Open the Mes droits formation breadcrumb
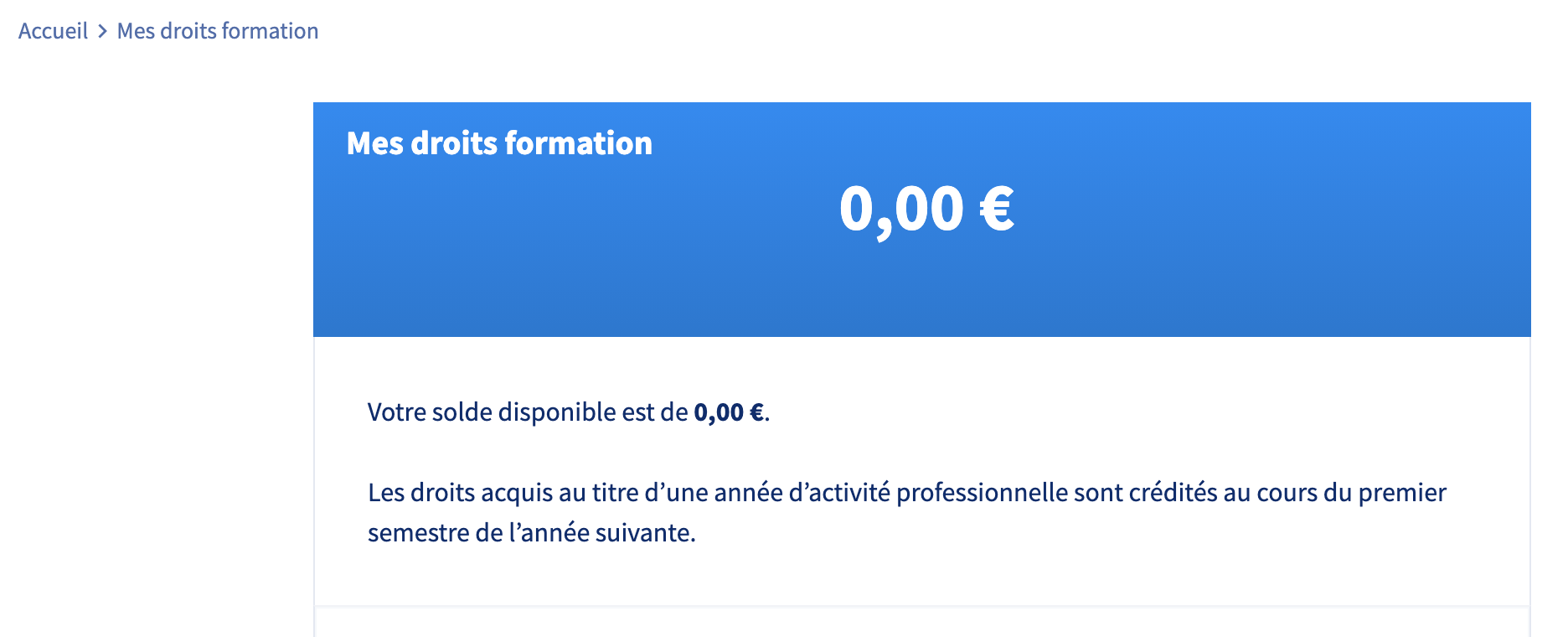Screen dimensions: 1568x637 pyautogui.click(x=218, y=31)
